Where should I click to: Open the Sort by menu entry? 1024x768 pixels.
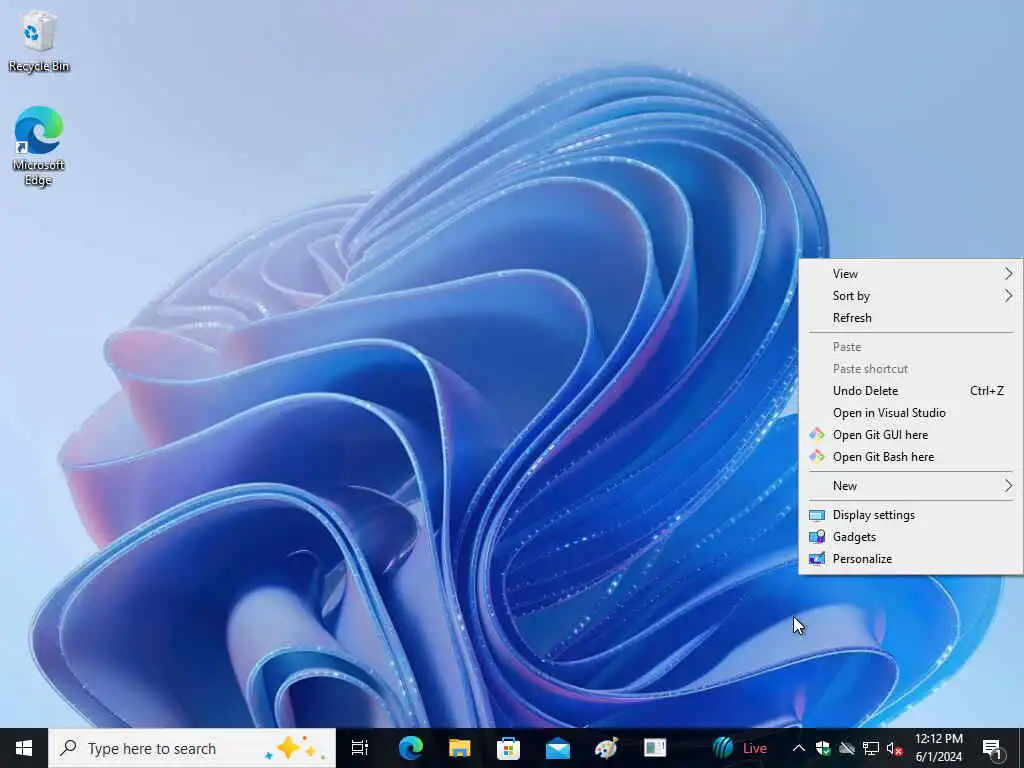(x=911, y=296)
